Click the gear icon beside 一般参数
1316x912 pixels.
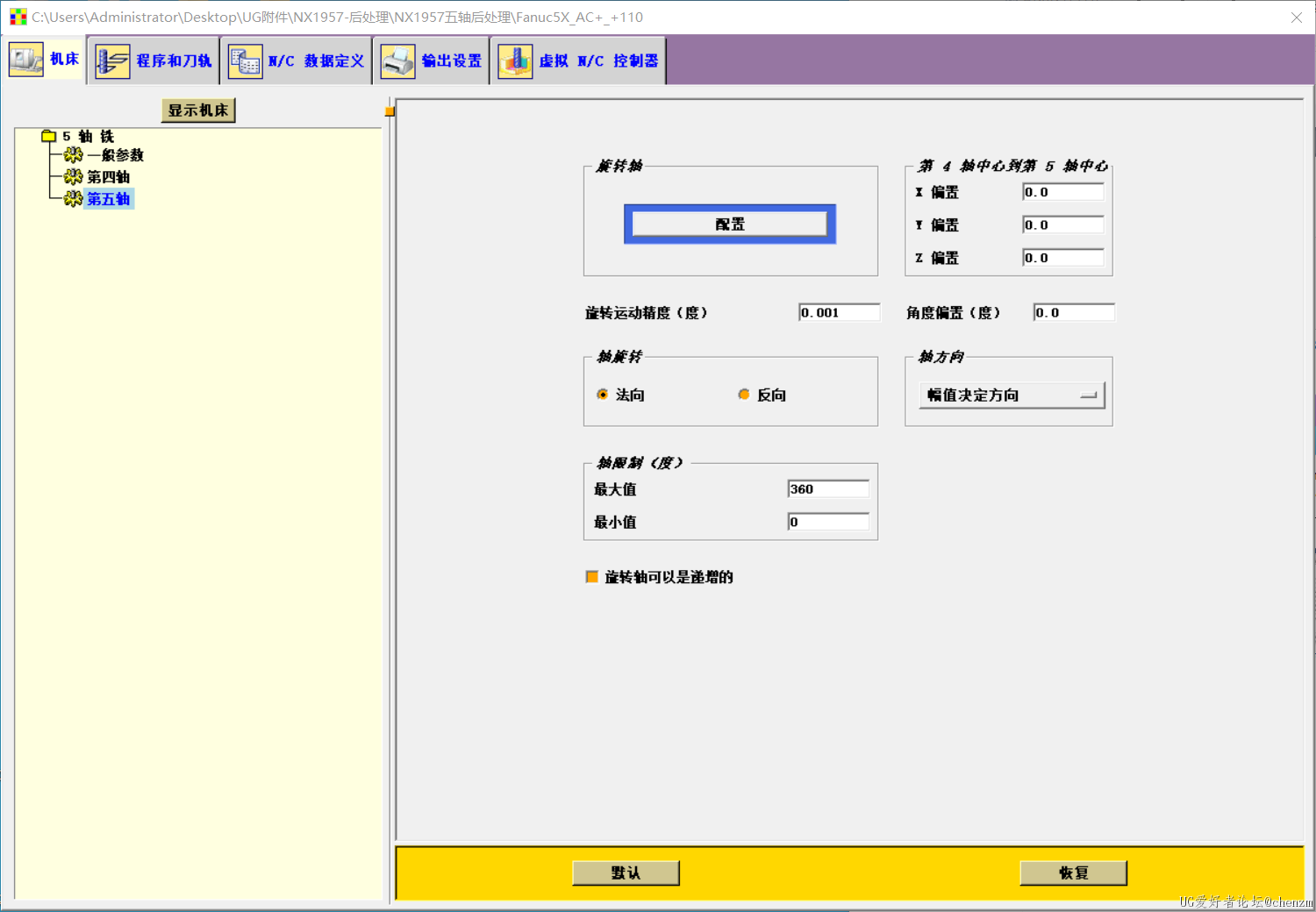73,155
